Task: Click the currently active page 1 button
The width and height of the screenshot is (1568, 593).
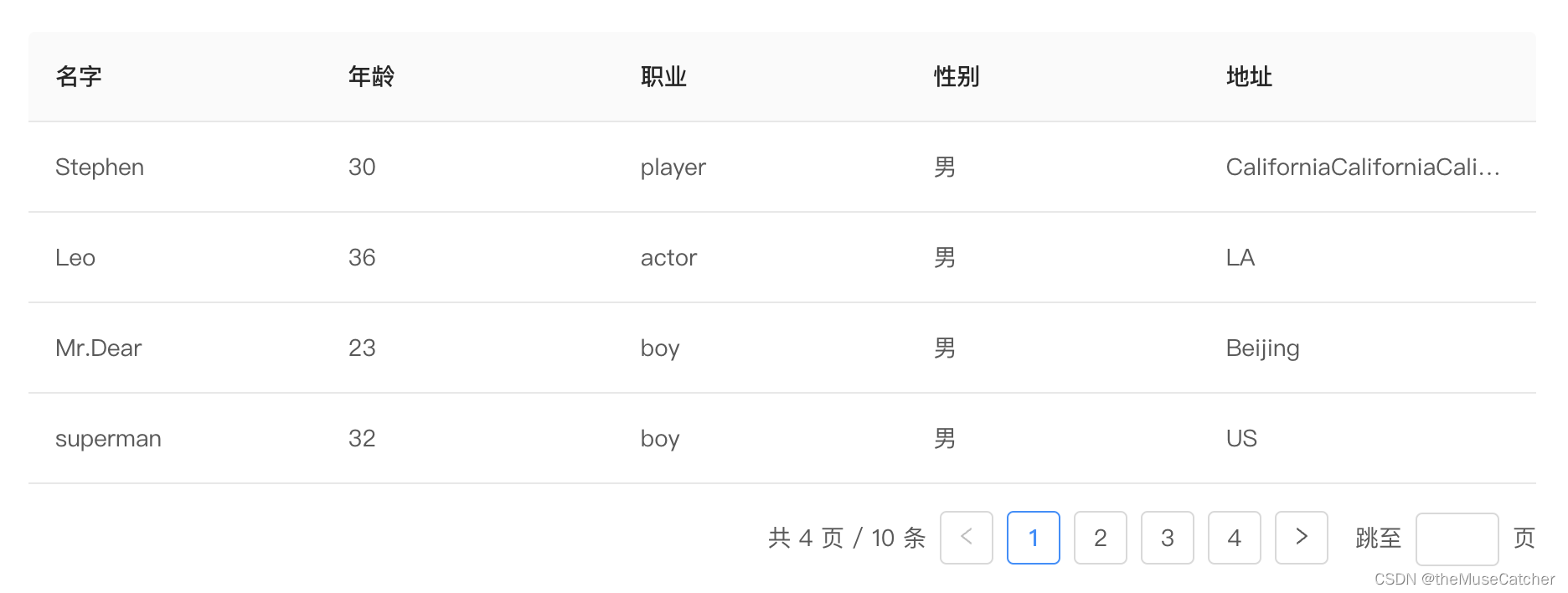Action: [x=1033, y=538]
